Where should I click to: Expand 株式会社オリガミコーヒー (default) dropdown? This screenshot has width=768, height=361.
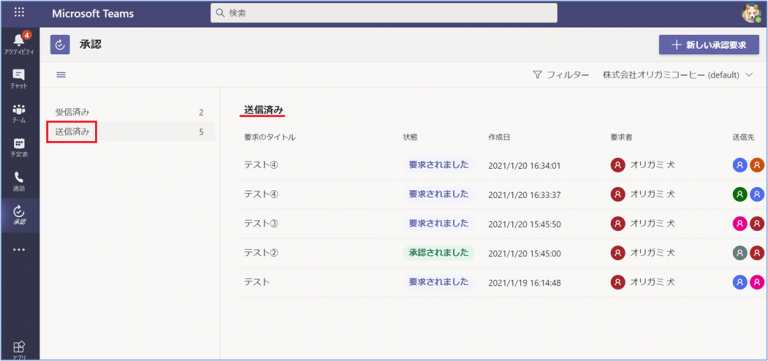coord(677,75)
